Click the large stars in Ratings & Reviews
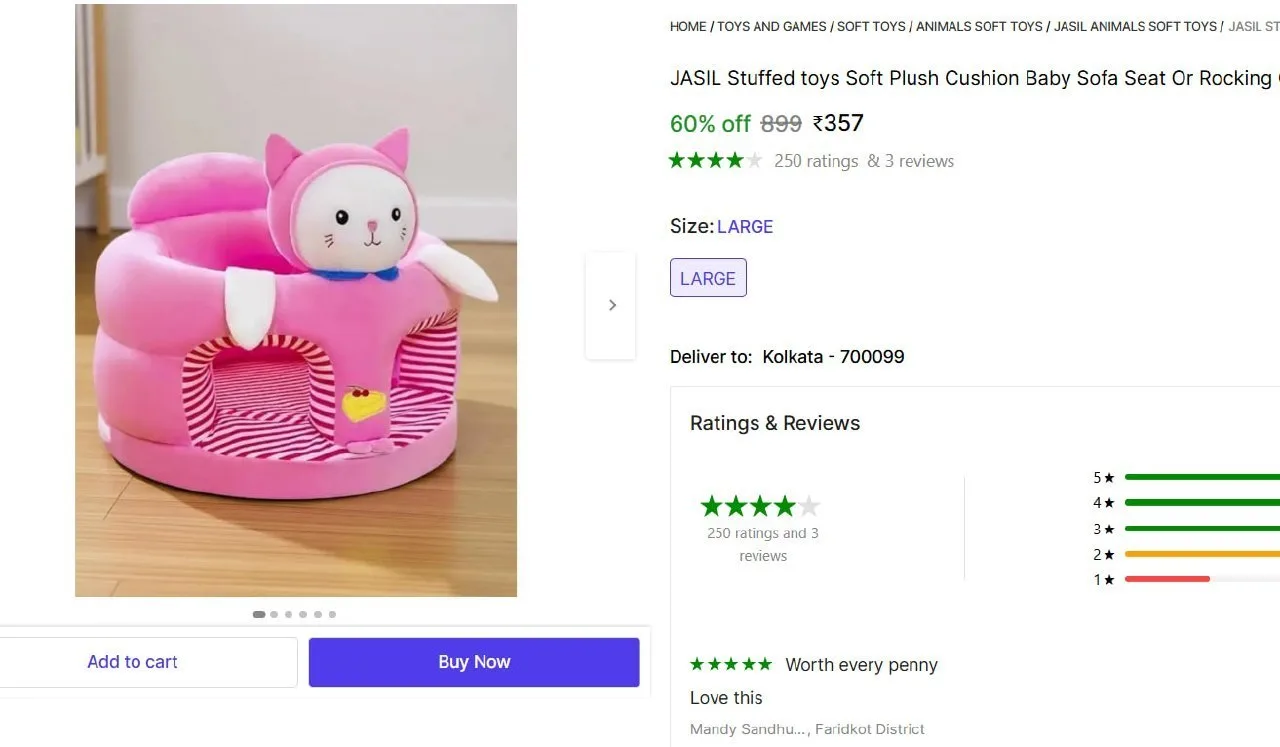This screenshot has height=747, width=1280. tap(760, 506)
